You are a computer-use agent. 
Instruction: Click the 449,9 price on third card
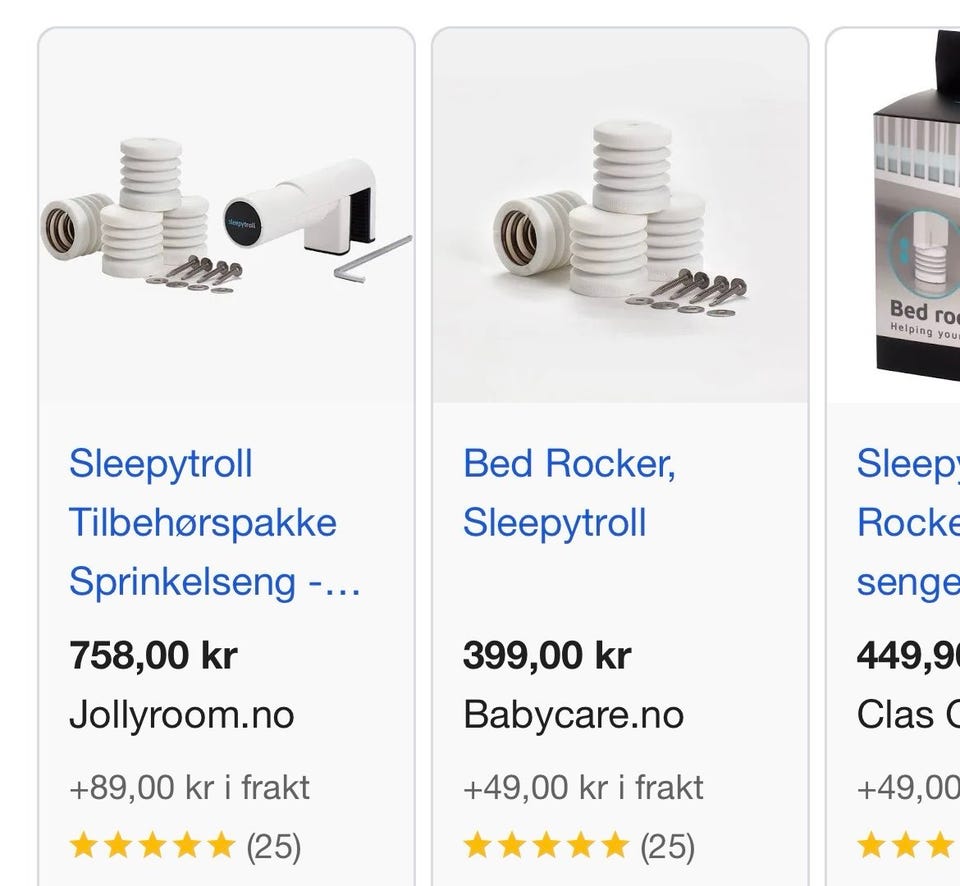(908, 656)
